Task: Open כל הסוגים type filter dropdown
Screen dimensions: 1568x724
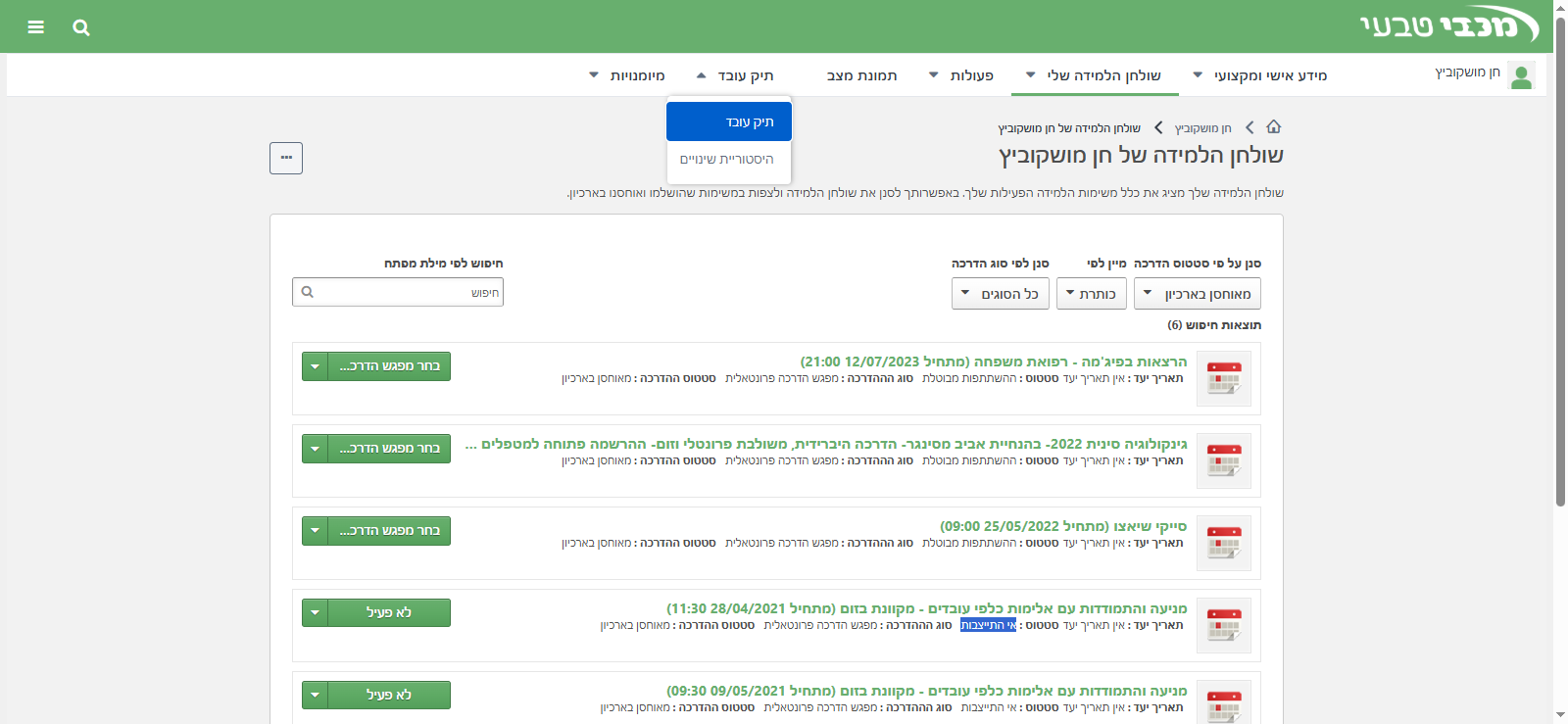Action: [1001, 294]
